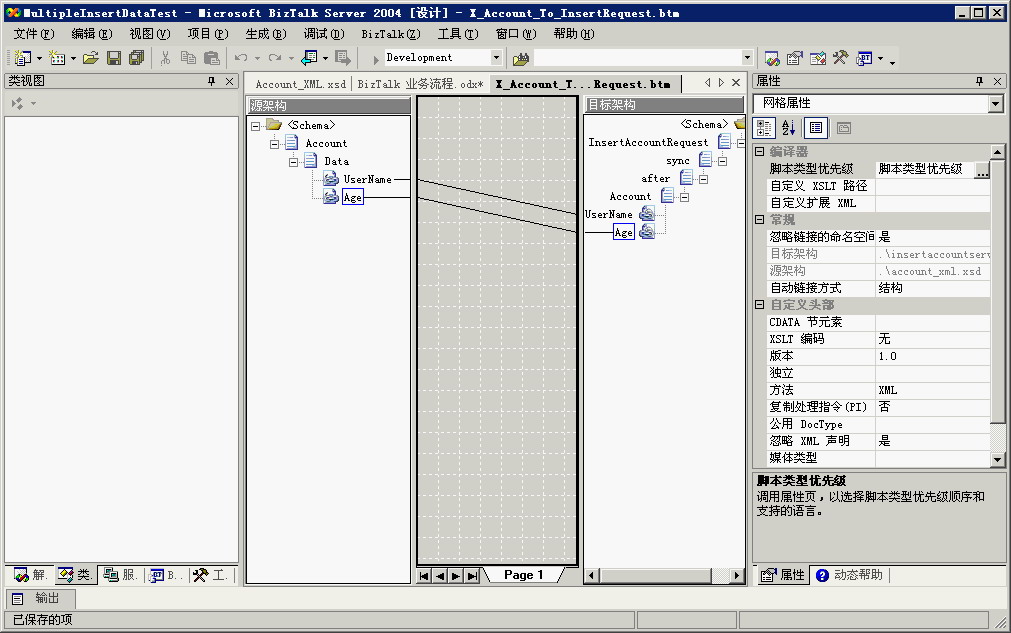This screenshot has width=1011, height=633.
Task: Click the Paste toolbar icon
Action: click(211, 58)
